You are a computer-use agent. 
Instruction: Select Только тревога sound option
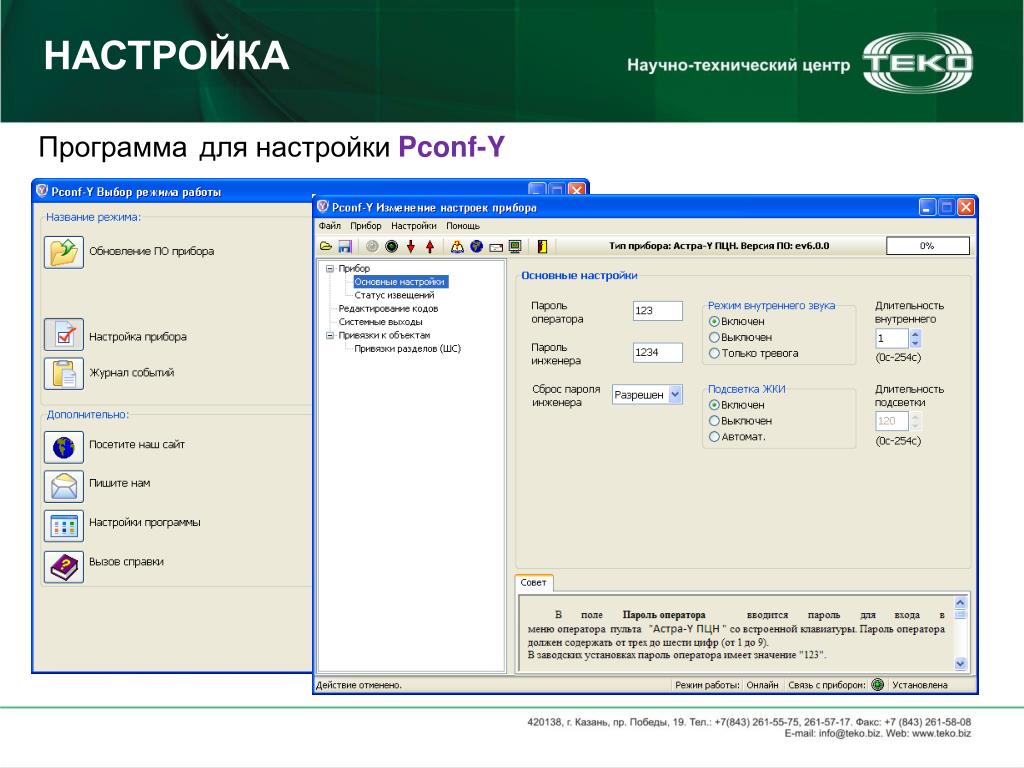click(714, 353)
